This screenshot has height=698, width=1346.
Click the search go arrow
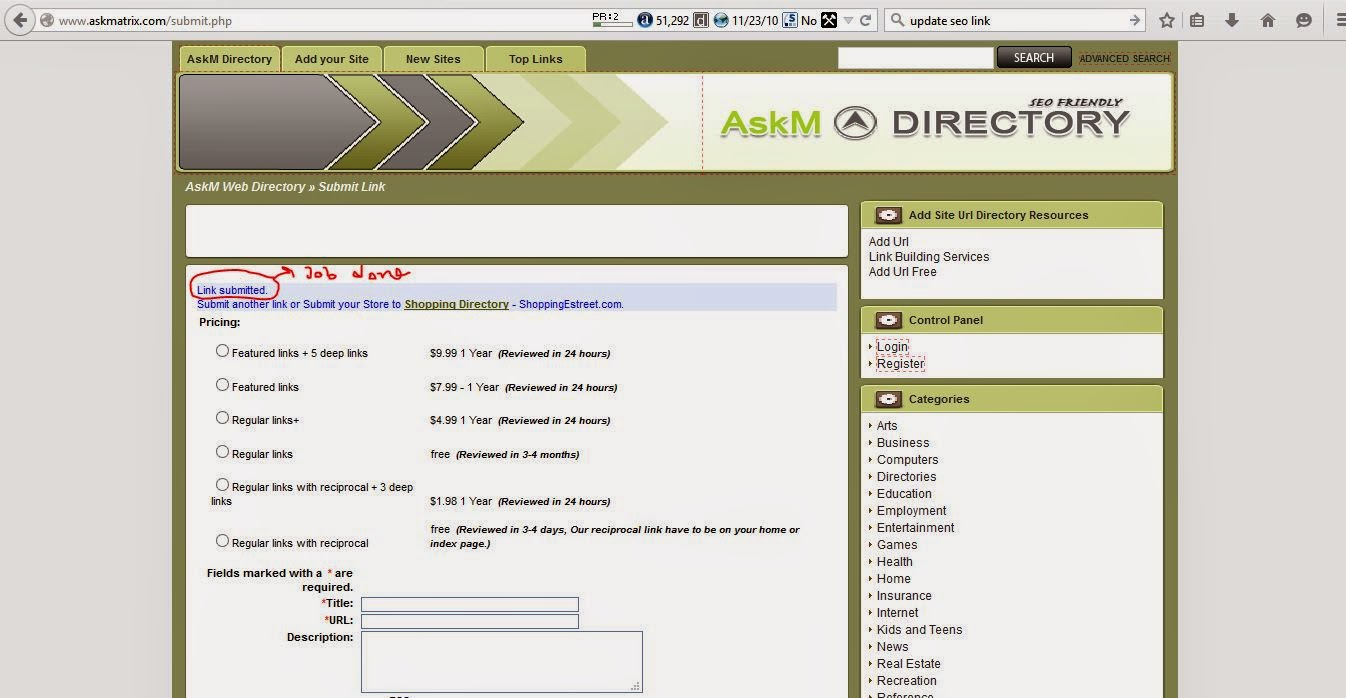pos(1134,20)
